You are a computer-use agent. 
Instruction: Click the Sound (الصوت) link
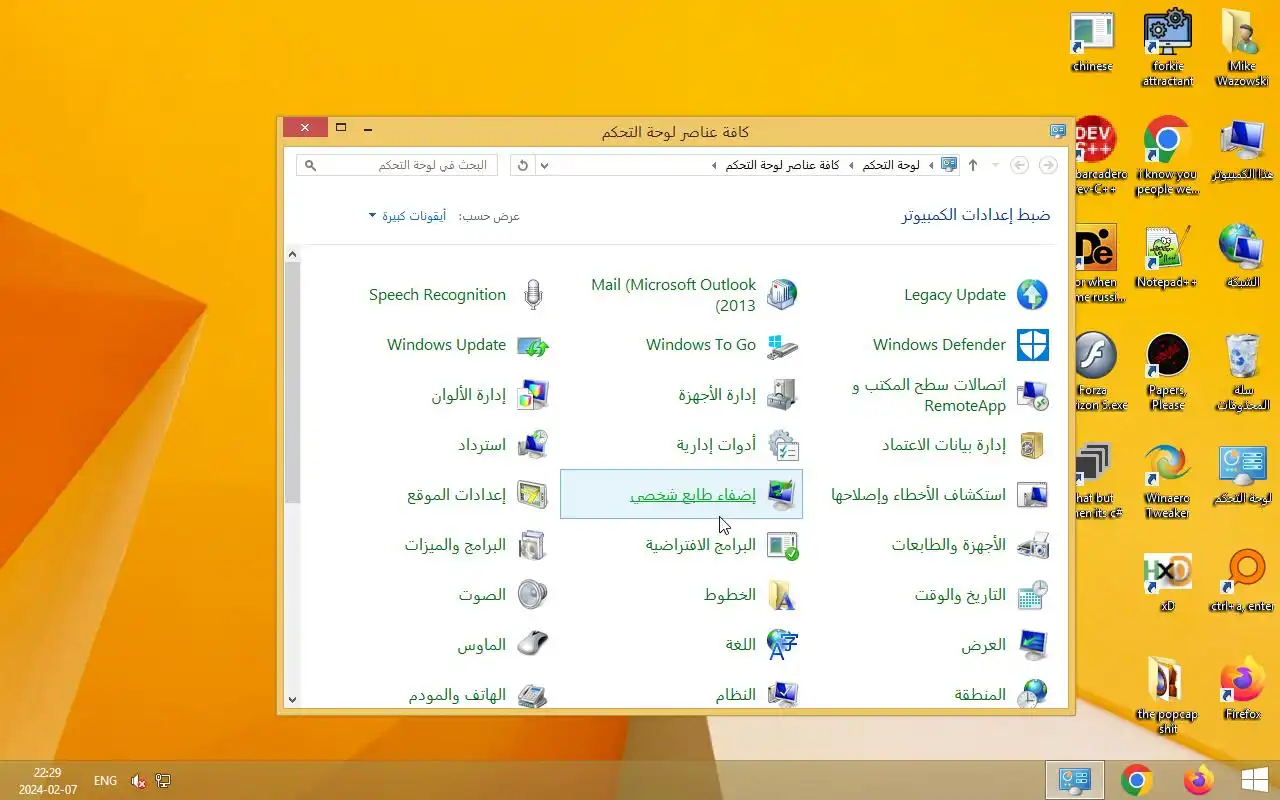pyautogui.click(x=482, y=595)
